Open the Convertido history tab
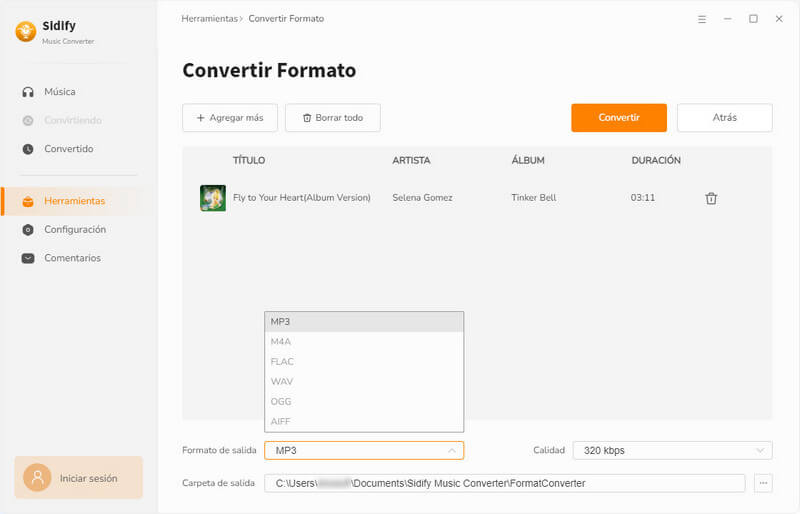Screen dimensions: 800x514 point(68,149)
